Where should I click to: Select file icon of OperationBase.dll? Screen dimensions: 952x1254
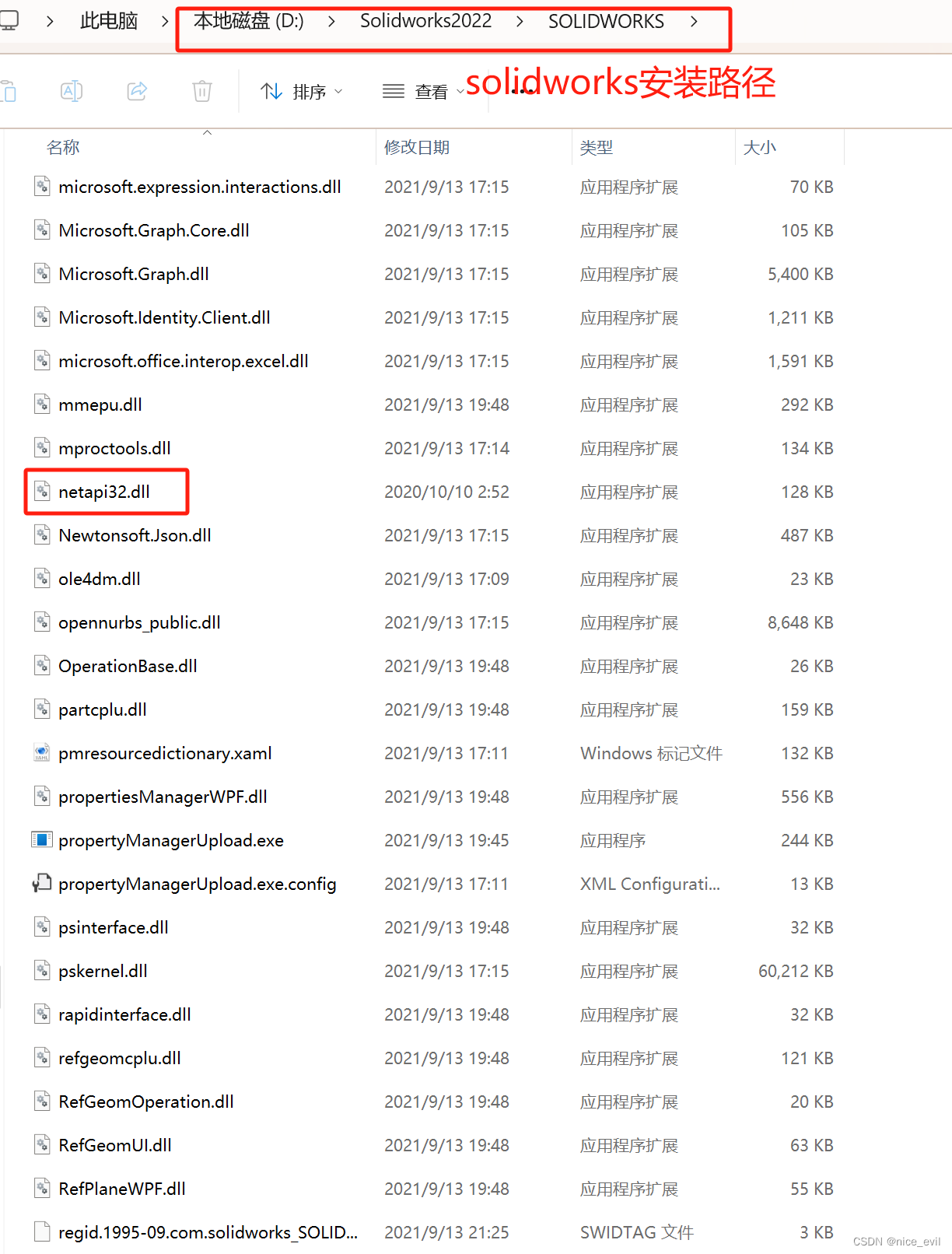point(42,666)
